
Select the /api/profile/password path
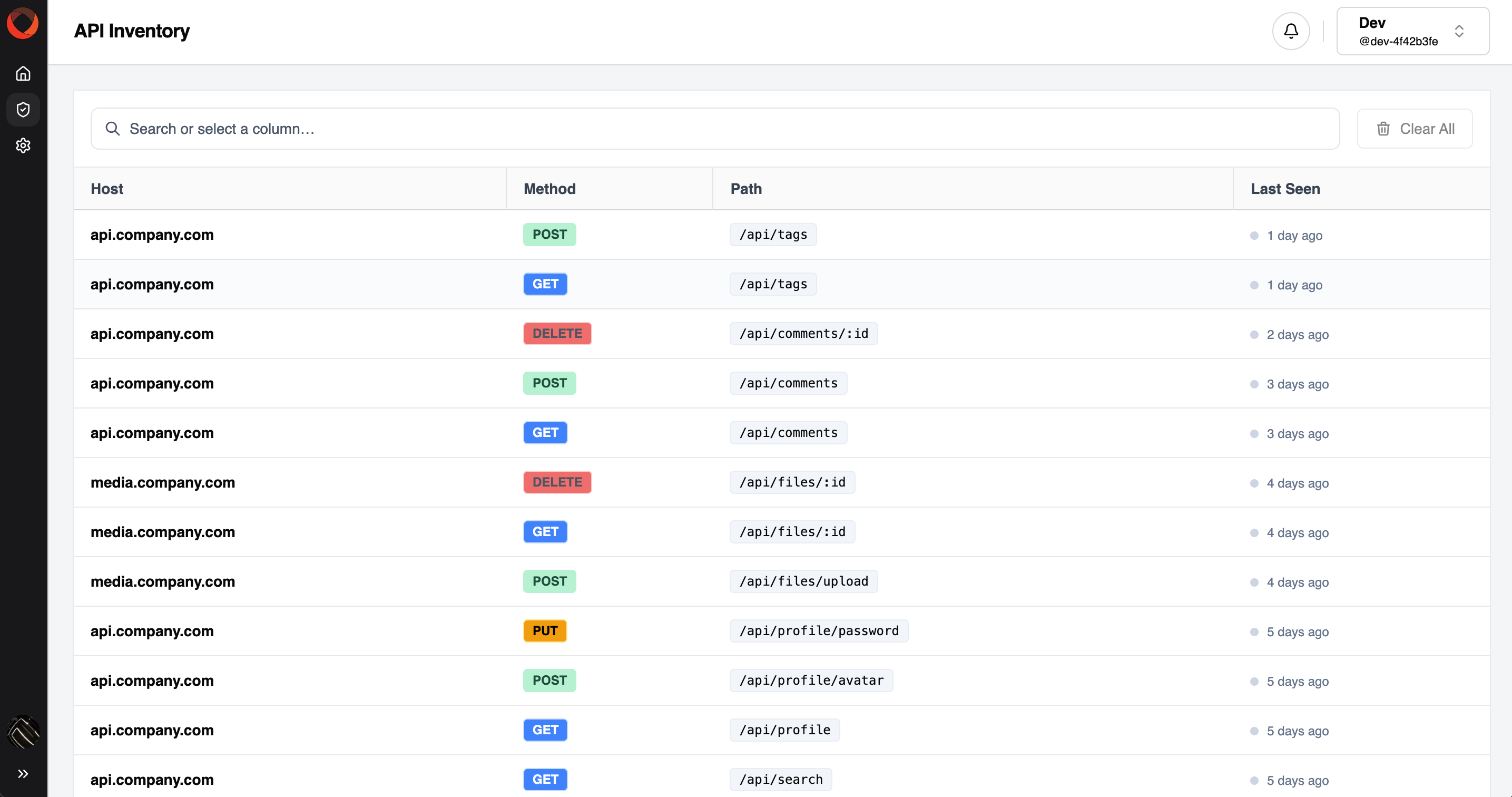coord(819,630)
